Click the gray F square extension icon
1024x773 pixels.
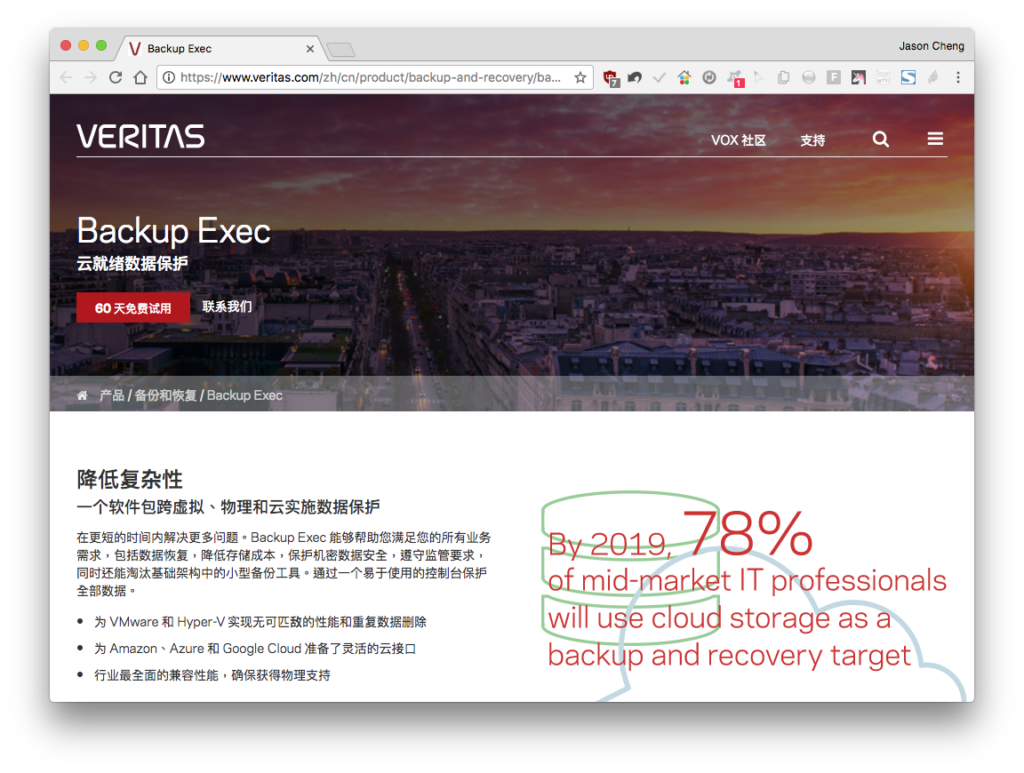click(x=833, y=78)
